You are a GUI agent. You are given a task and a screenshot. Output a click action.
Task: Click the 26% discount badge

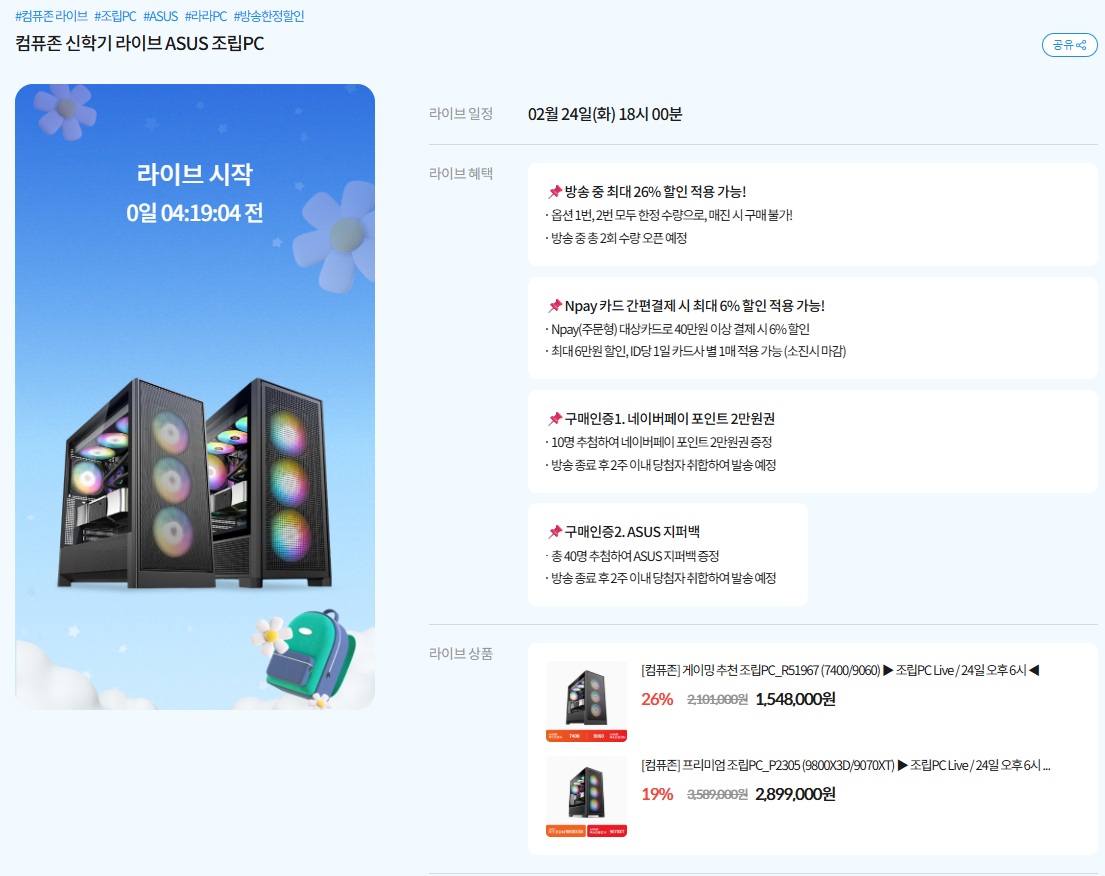(x=657, y=699)
